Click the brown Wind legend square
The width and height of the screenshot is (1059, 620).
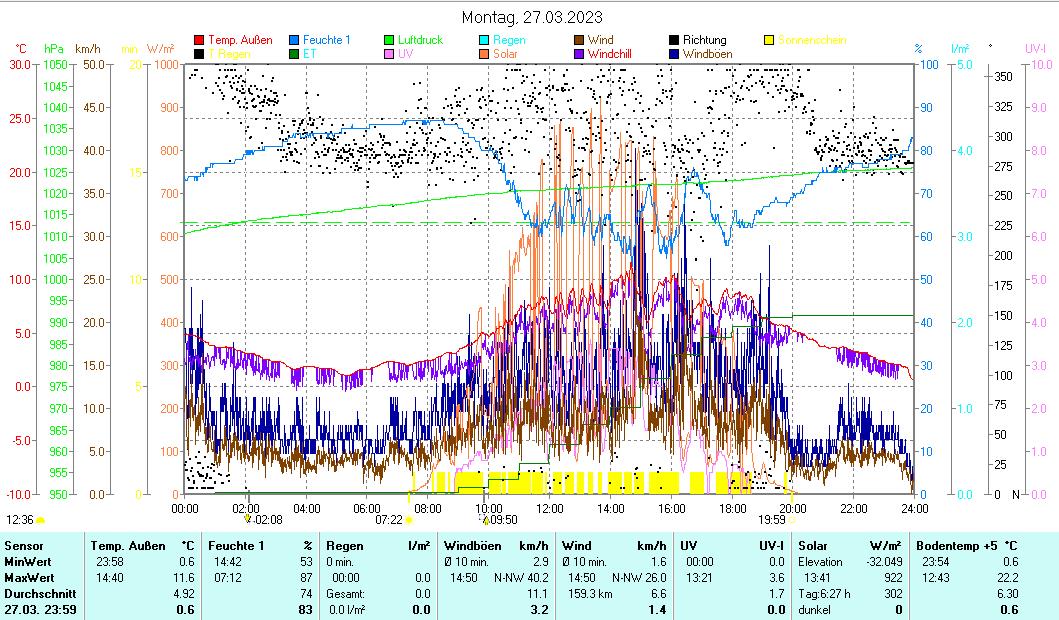point(580,41)
